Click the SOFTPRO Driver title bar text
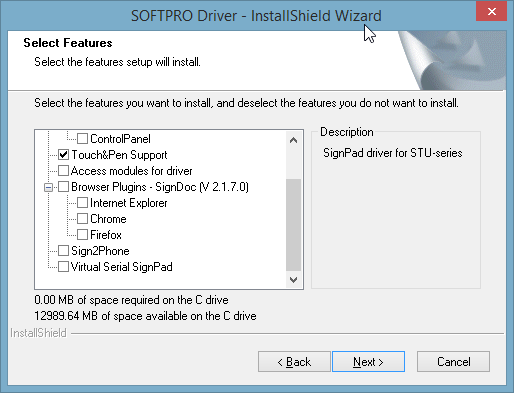This screenshot has width=514, height=393. click(x=256, y=16)
